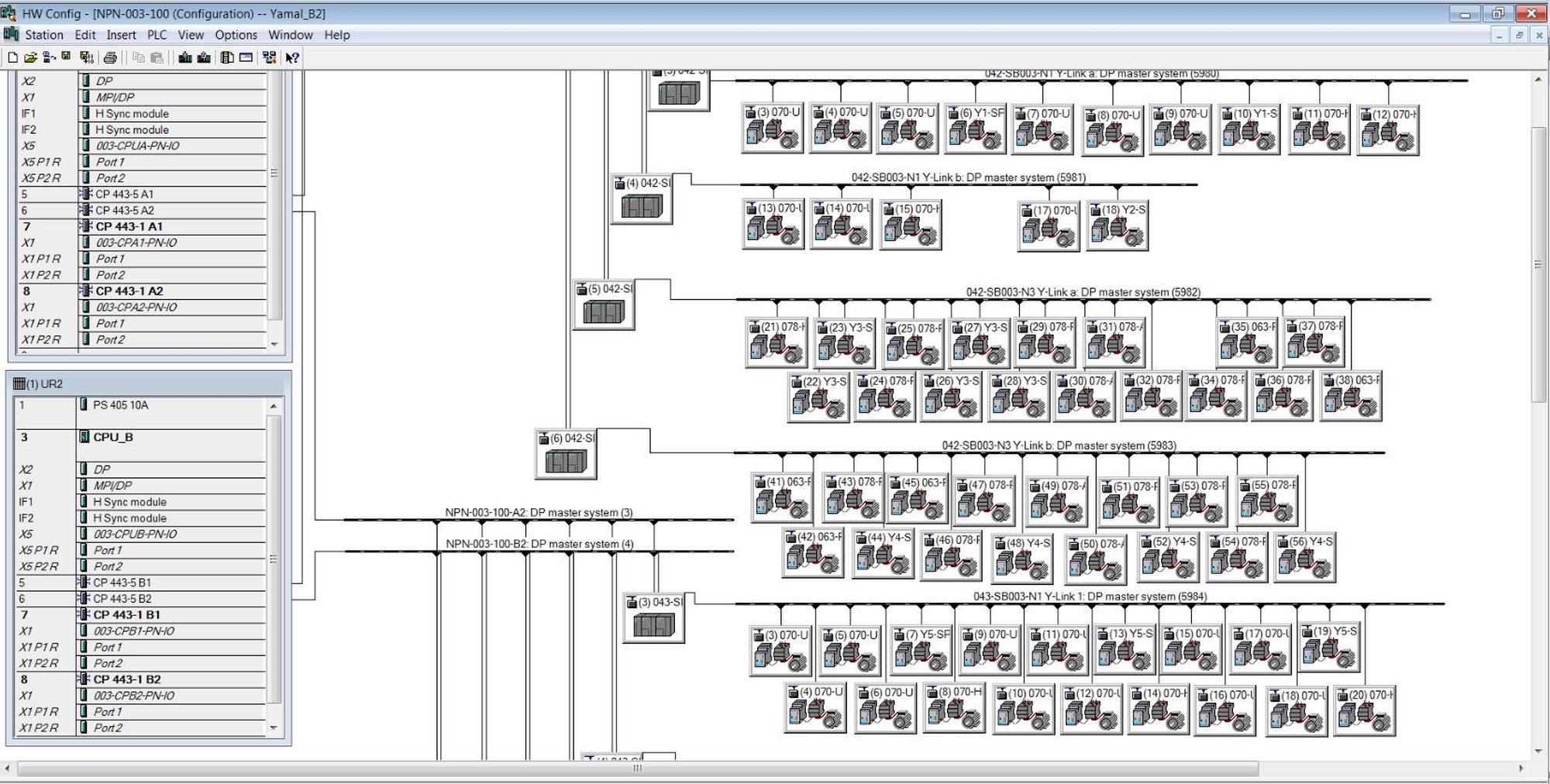This screenshot has width=1550, height=784.
Task: Open the Configure Network icon
Action: tap(269, 57)
